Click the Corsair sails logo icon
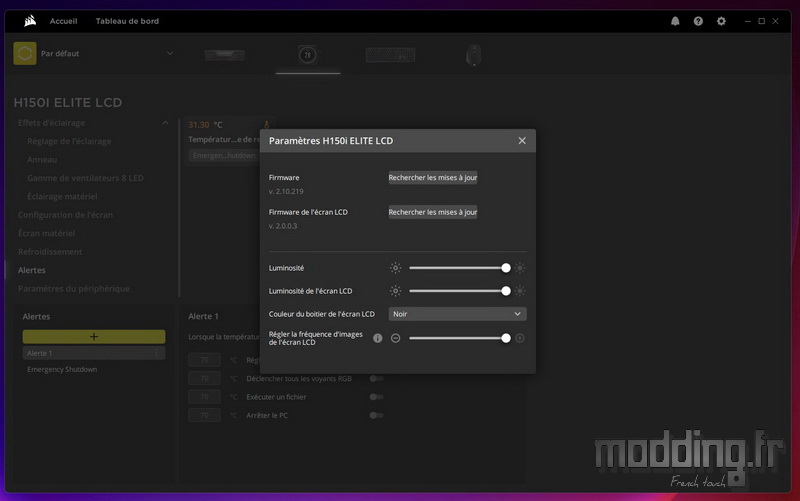800x501 pixels. (30, 21)
